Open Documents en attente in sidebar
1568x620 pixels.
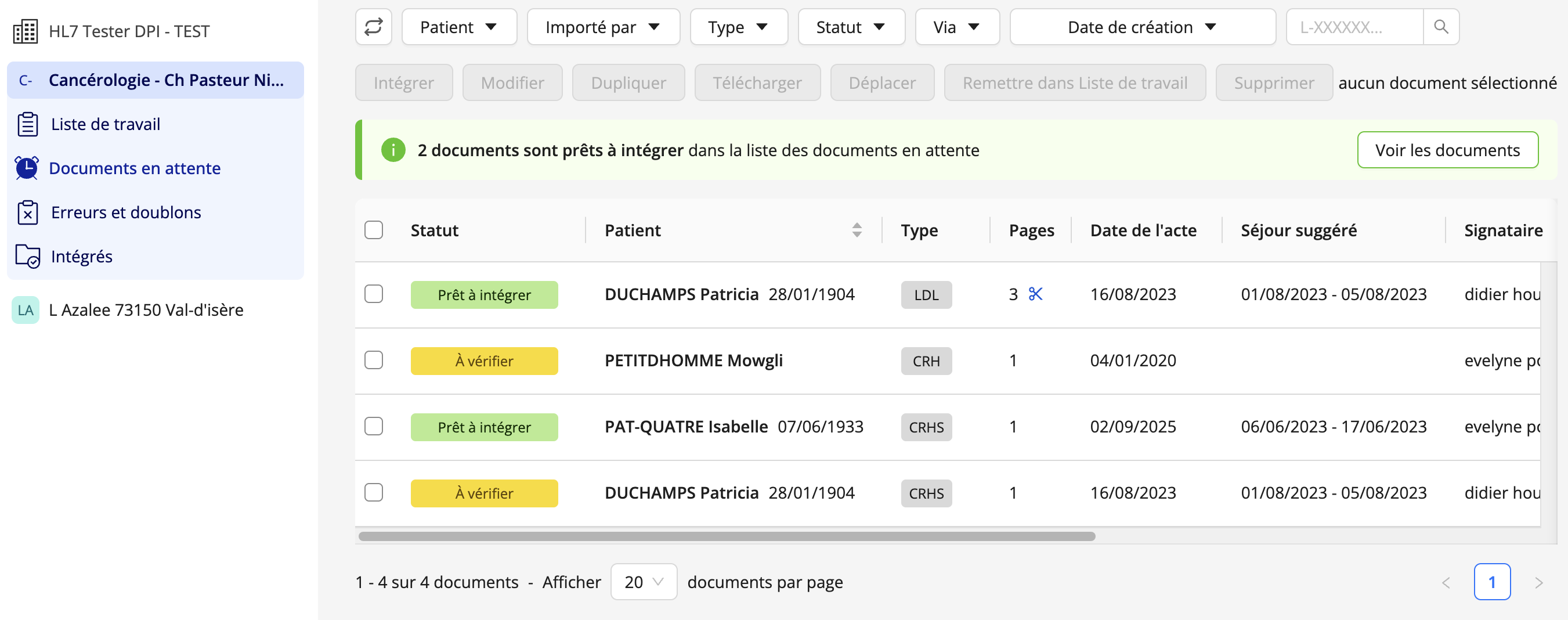155,168
